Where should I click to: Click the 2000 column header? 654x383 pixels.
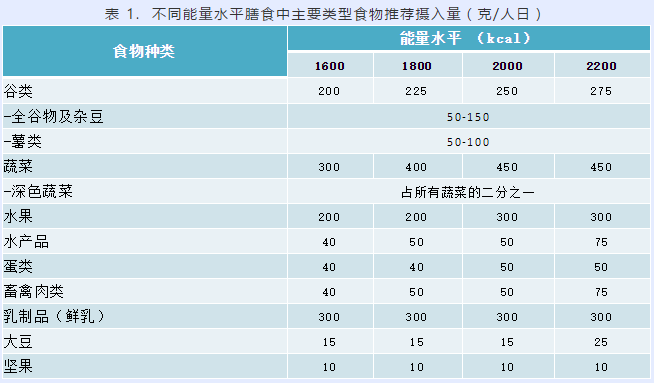pos(507,66)
